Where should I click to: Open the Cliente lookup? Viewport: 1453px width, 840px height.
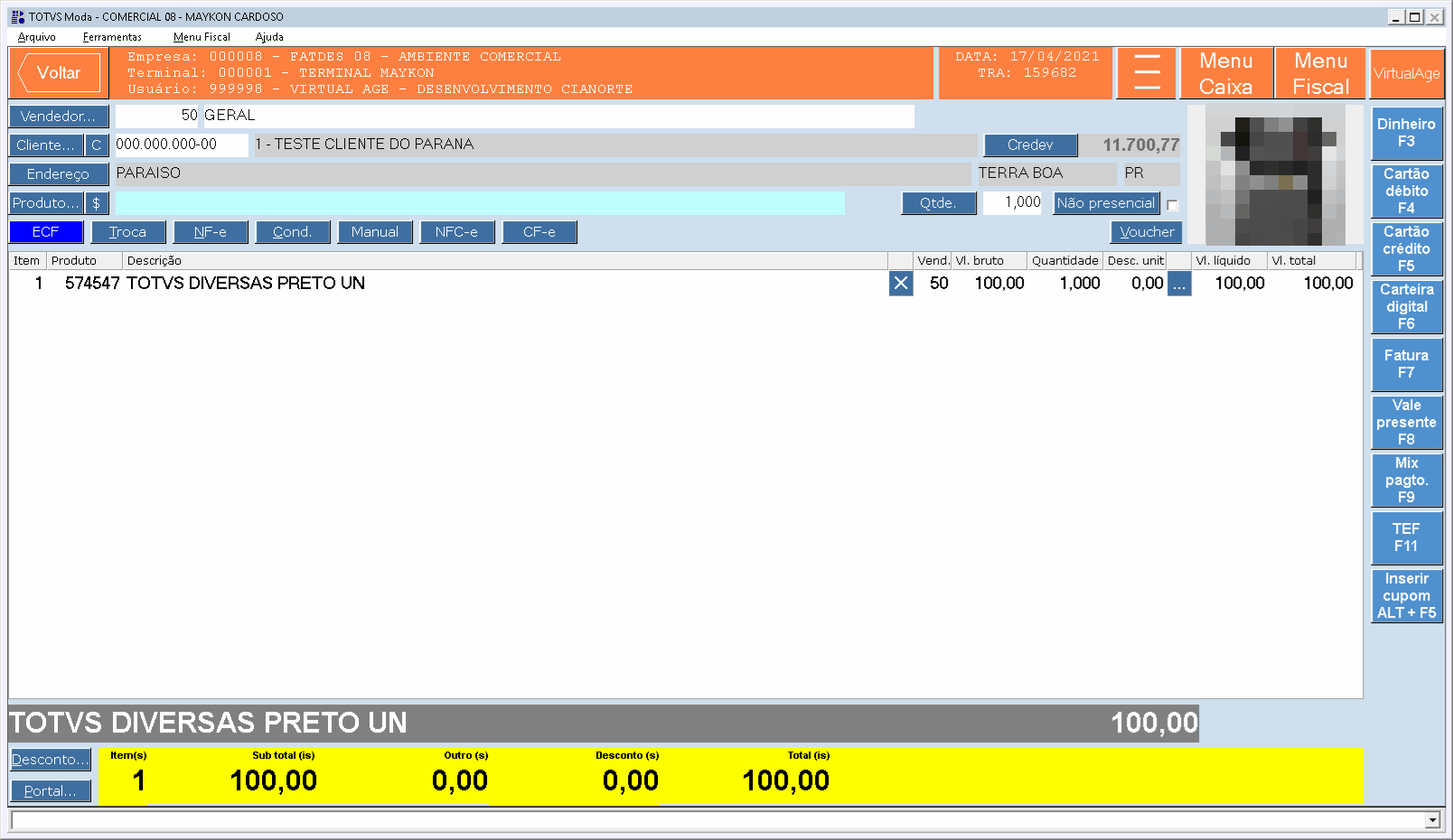46,145
